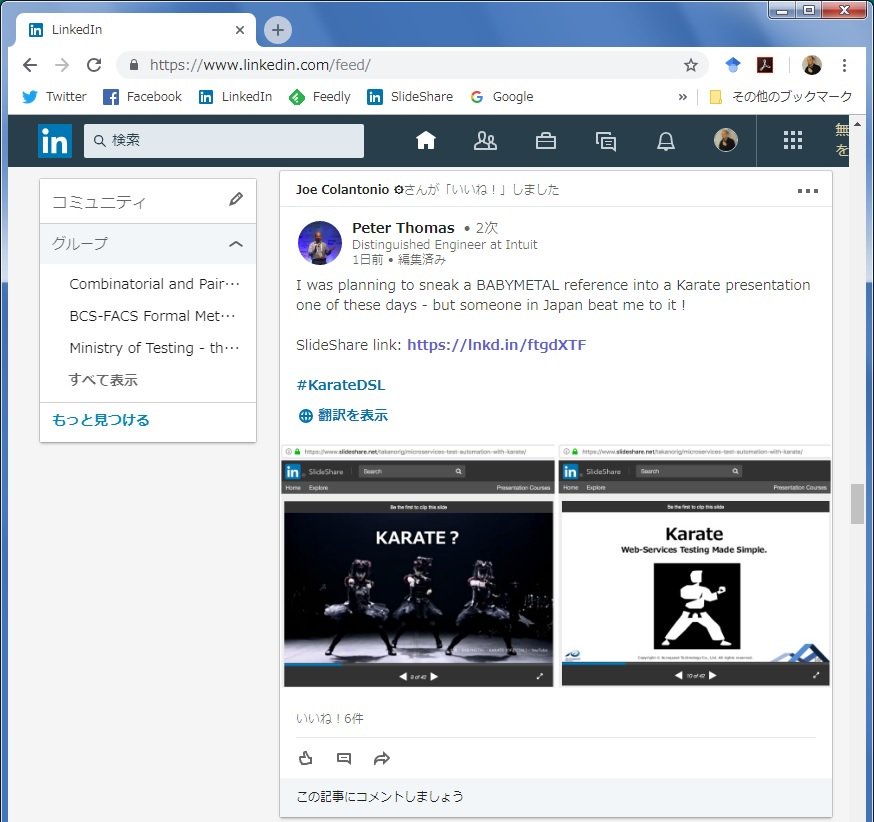Click the LinkedIn 検索 search field

(x=224, y=140)
